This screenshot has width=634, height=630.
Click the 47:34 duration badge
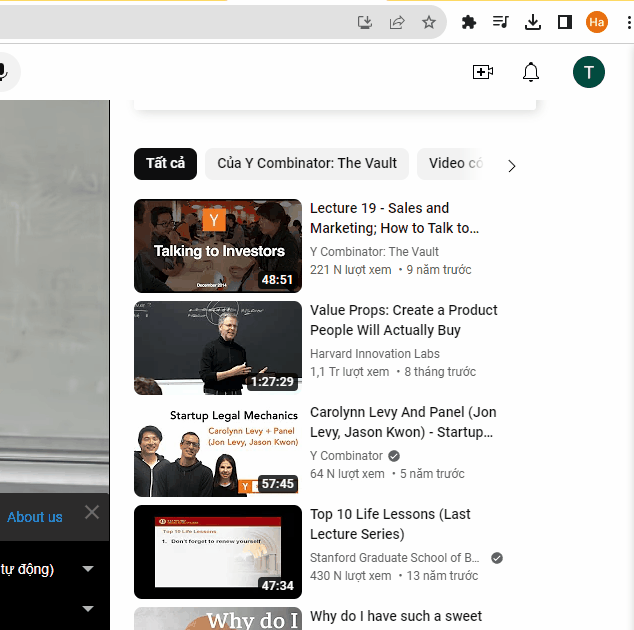click(277, 586)
